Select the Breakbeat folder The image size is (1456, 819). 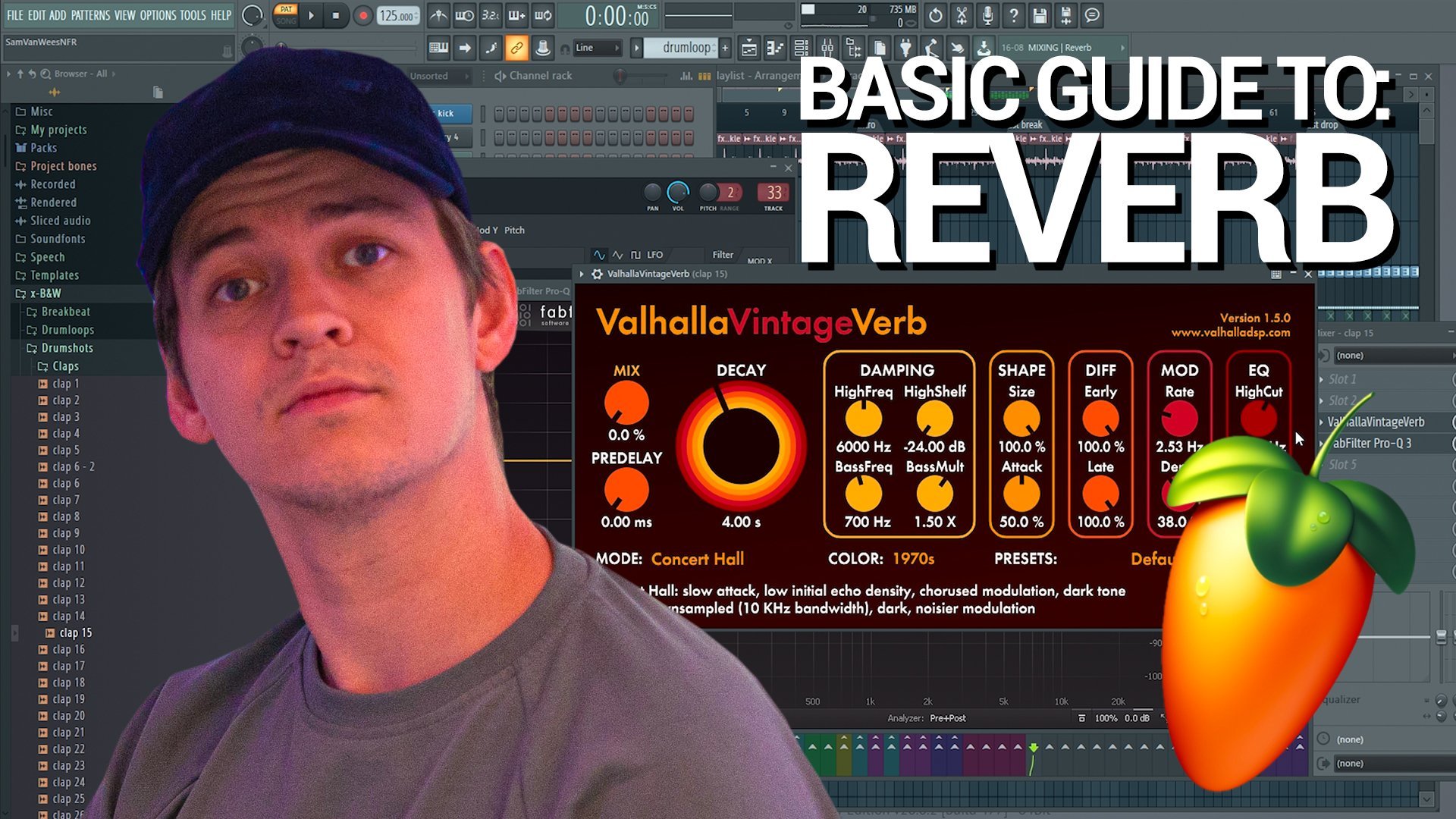point(62,311)
